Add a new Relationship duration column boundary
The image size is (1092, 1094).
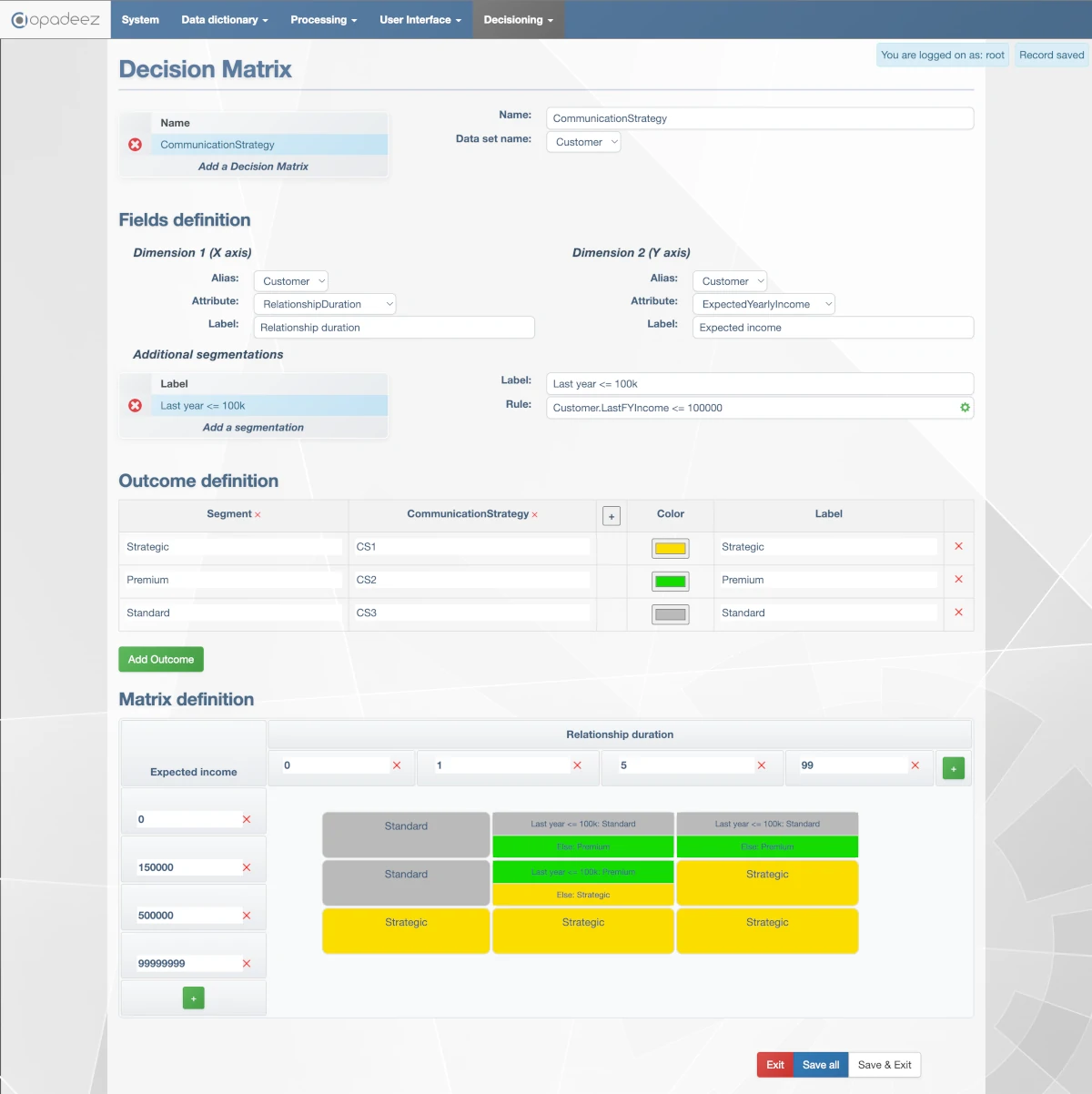tap(953, 767)
